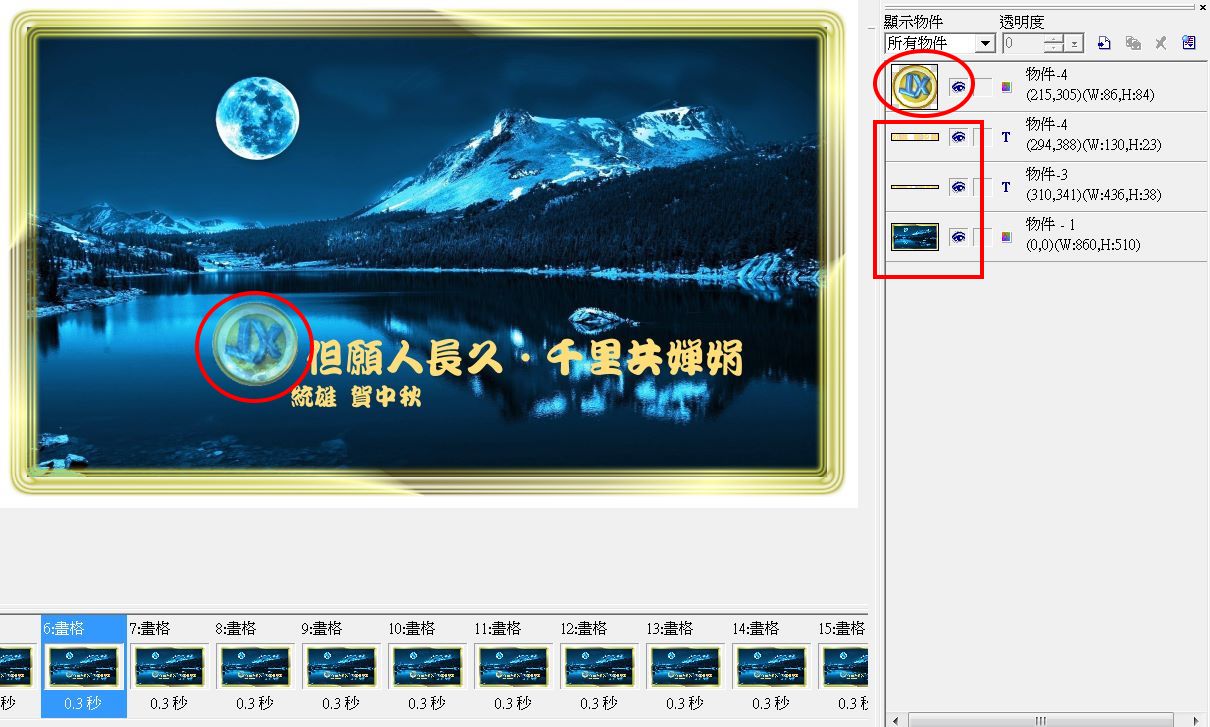The image size is (1210, 727).
Task: Toggle lock box beside 物件-3 eye icon
Action: click(x=983, y=187)
